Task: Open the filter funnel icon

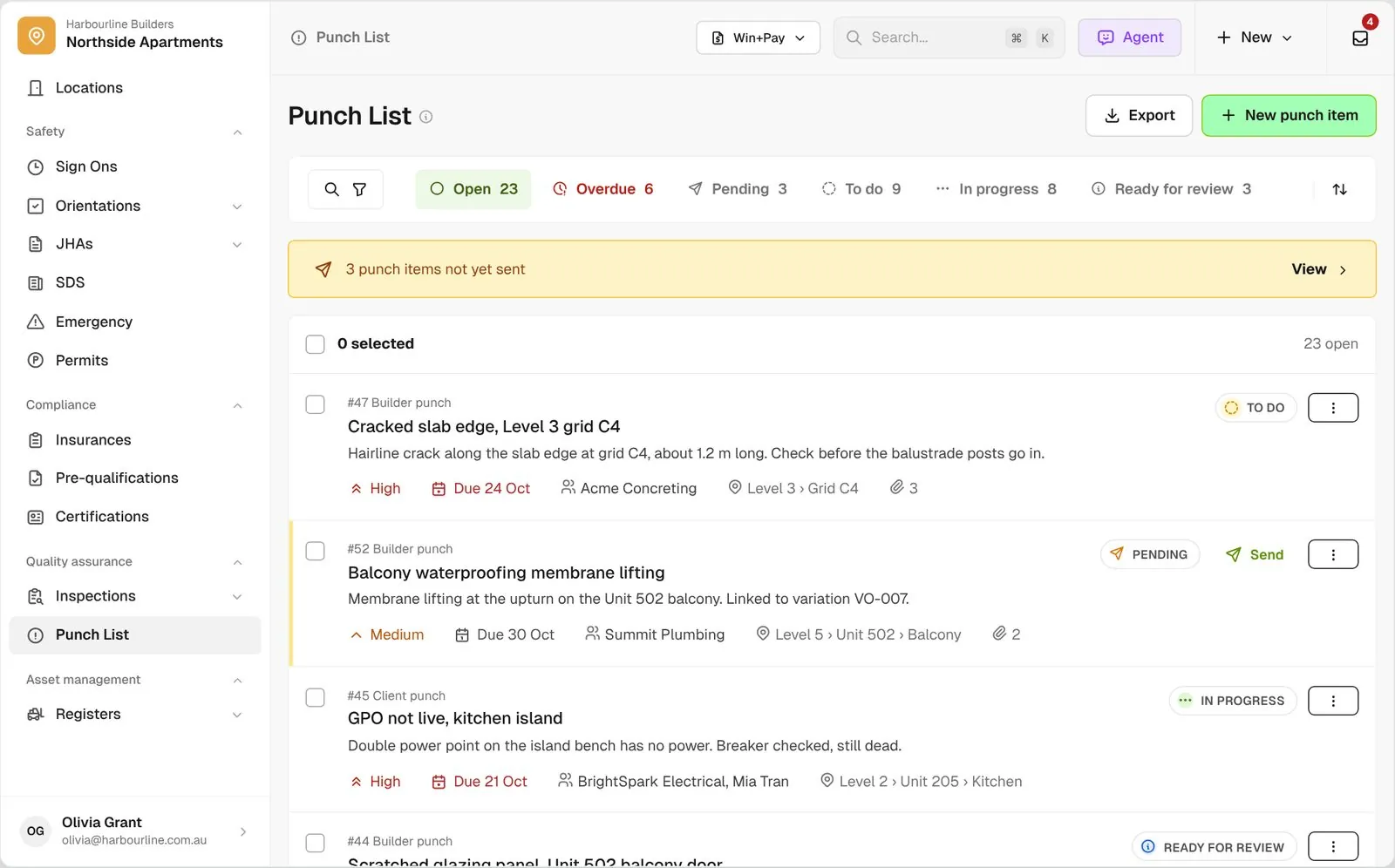Action: click(x=359, y=189)
